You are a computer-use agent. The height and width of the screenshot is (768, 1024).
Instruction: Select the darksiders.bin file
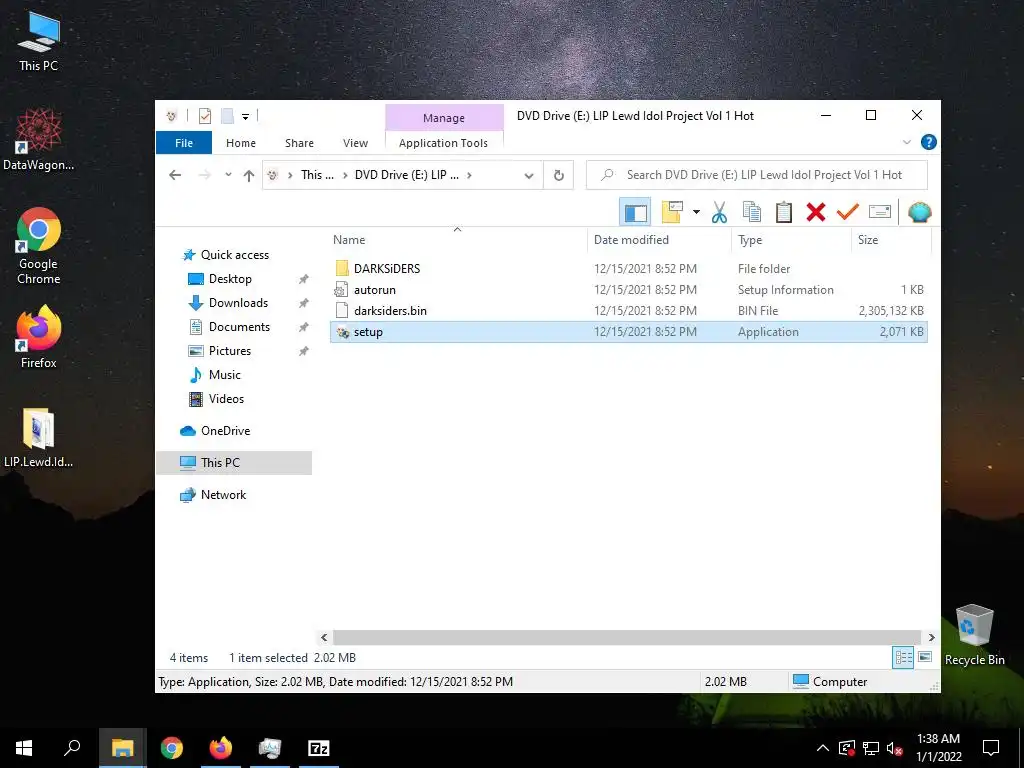coord(628,310)
